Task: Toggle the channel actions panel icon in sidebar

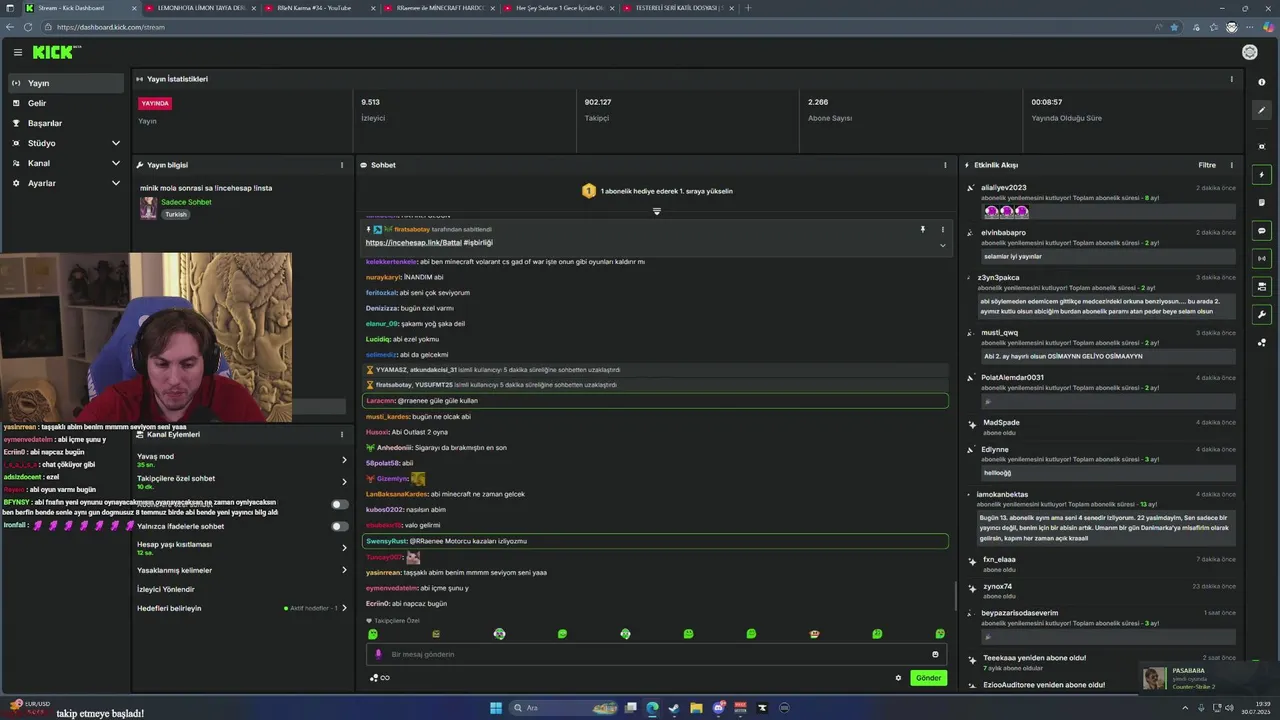Action: [1262, 286]
